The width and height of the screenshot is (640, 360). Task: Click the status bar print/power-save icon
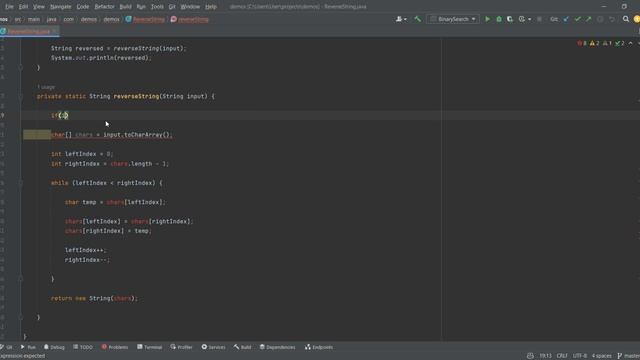[x=530, y=356]
